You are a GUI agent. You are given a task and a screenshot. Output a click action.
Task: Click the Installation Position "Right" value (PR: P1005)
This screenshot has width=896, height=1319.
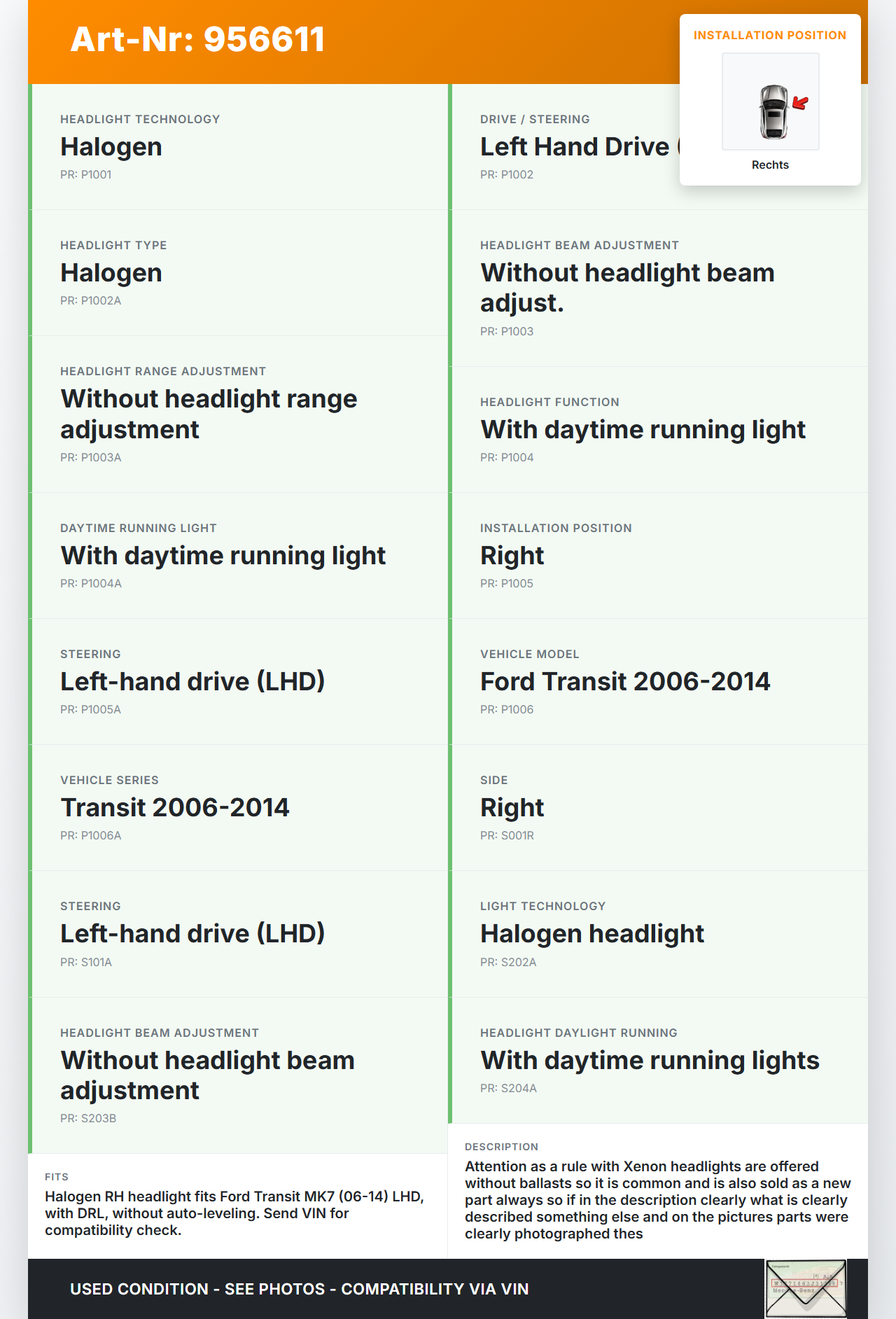click(x=512, y=555)
